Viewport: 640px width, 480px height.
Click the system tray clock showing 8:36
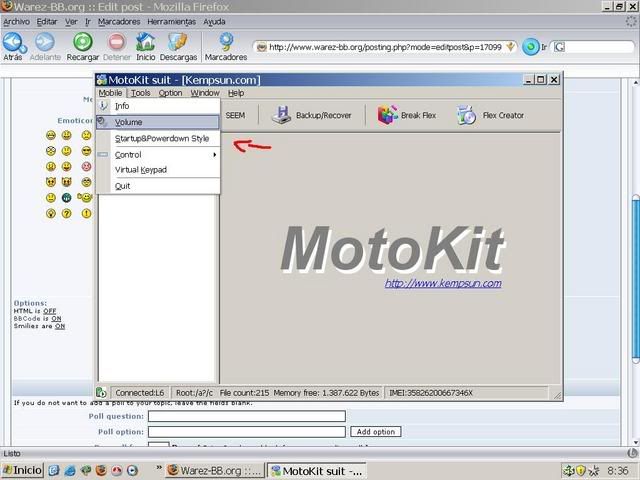pyautogui.click(x=618, y=471)
